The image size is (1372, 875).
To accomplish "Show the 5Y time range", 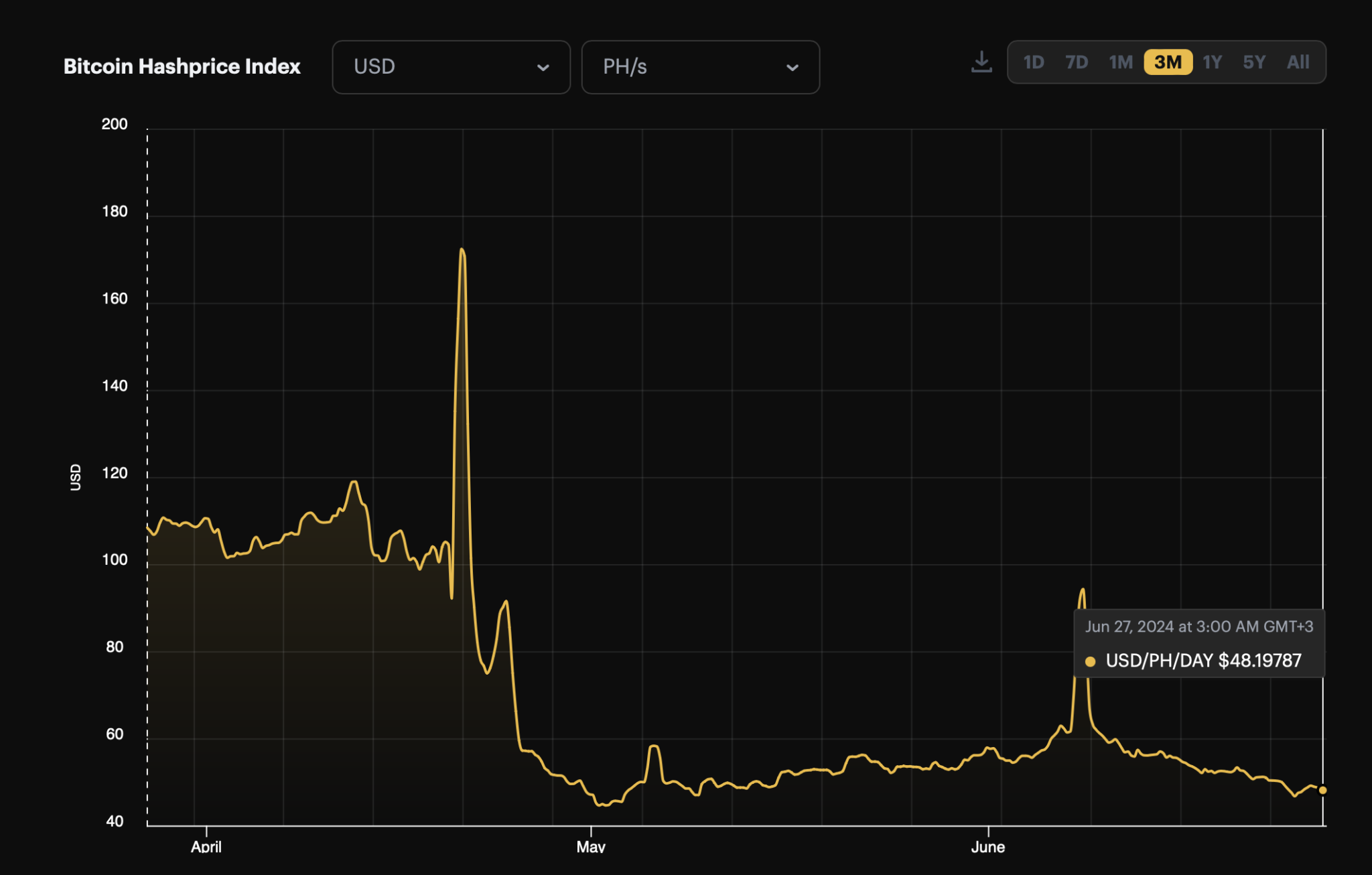I will click(x=1254, y=62).
